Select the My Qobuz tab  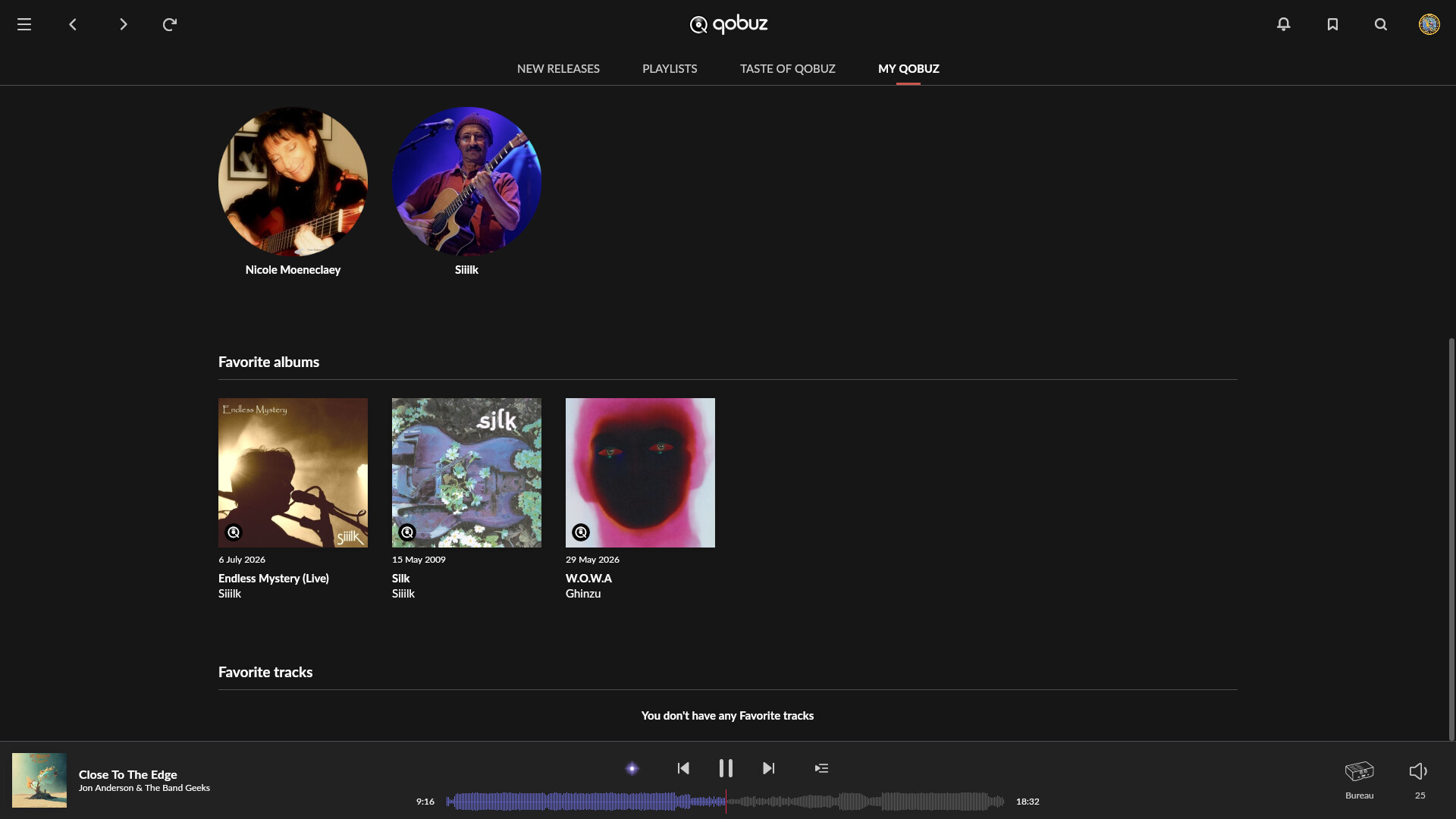[x=908, y=68]
